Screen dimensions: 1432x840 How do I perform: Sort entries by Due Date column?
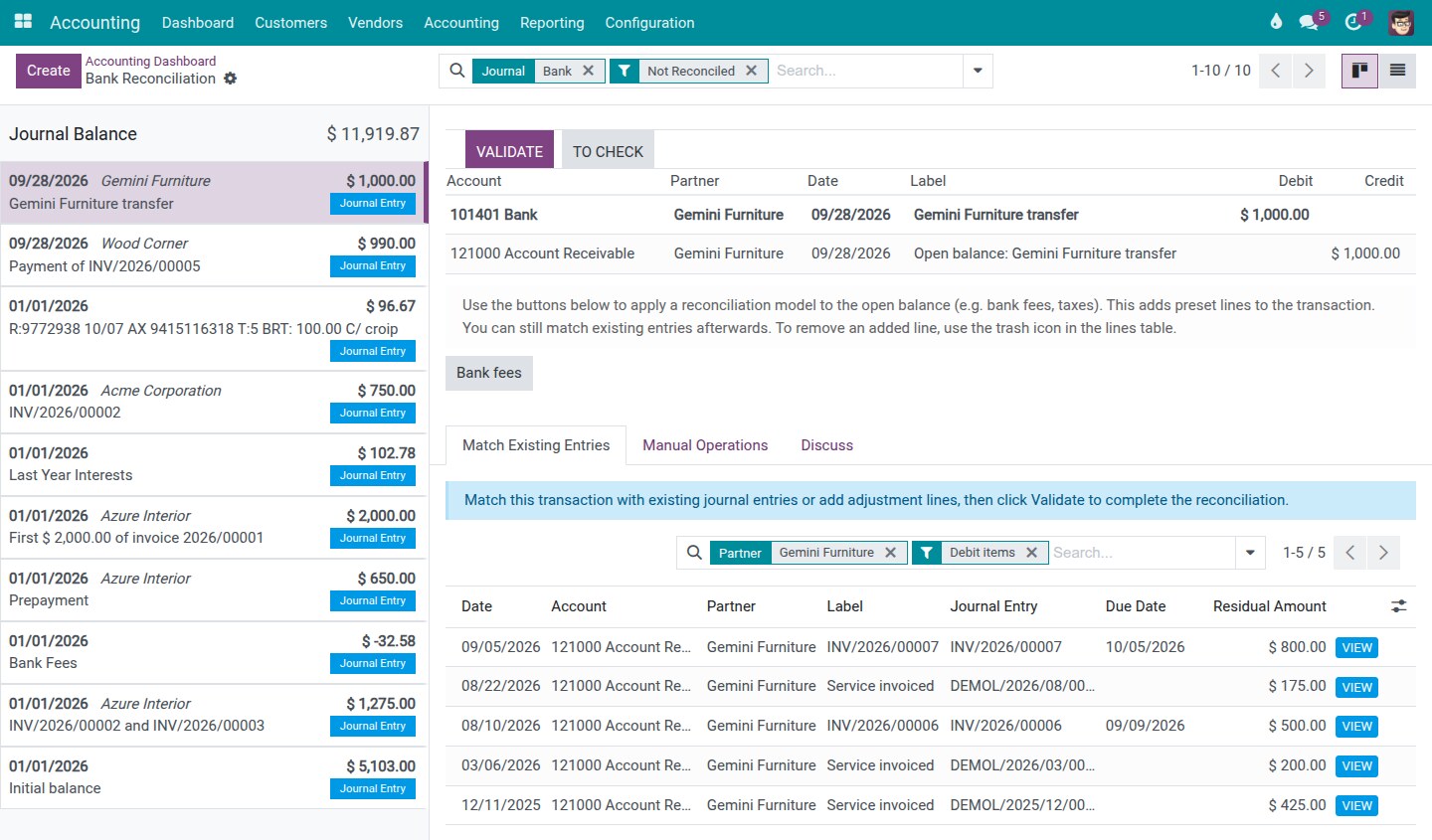pos(1135,606)
